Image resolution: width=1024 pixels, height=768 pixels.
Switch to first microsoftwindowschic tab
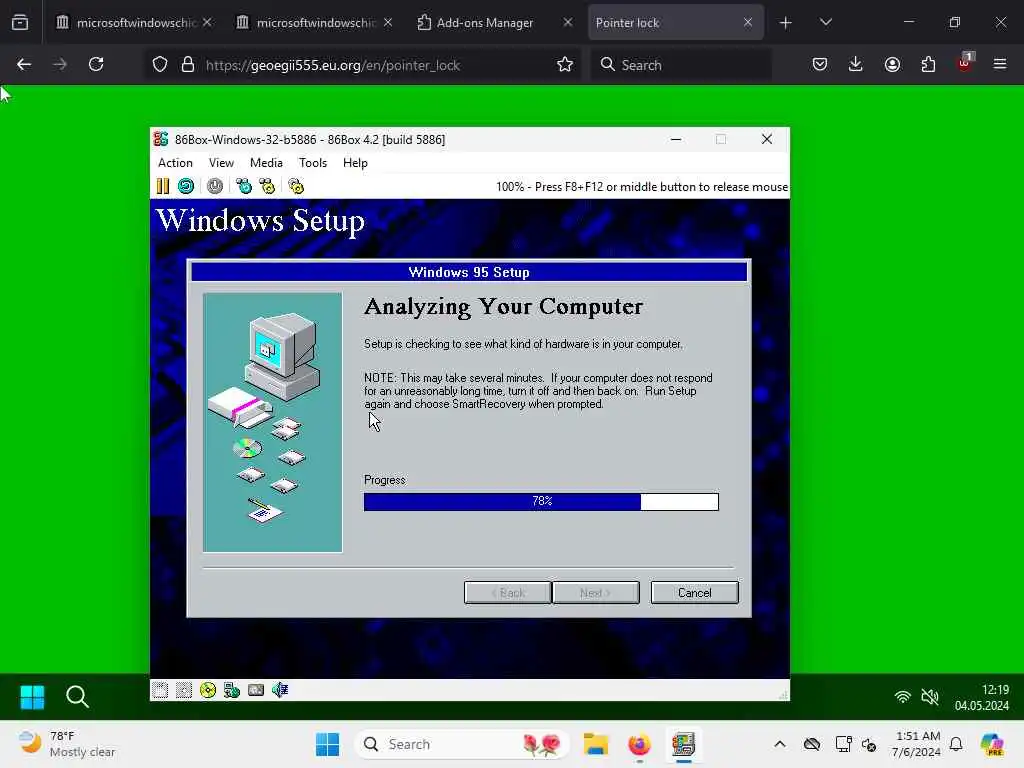[136, 23]
